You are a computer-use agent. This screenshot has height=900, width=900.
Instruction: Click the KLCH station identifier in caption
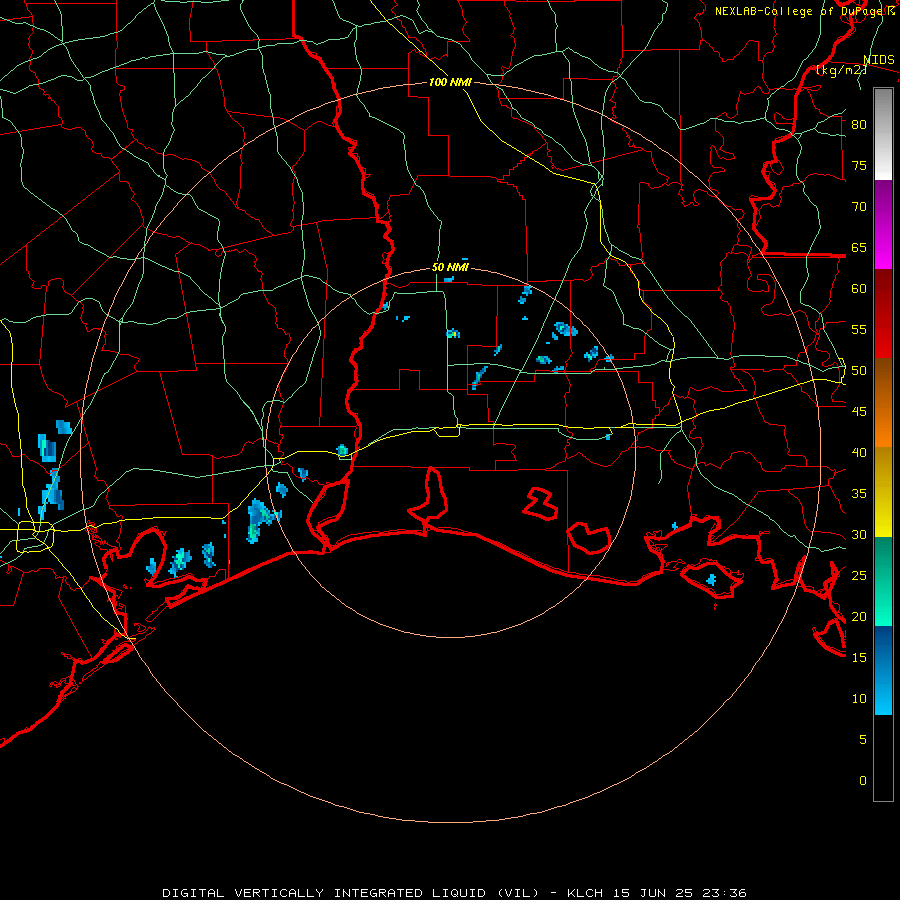584,893
